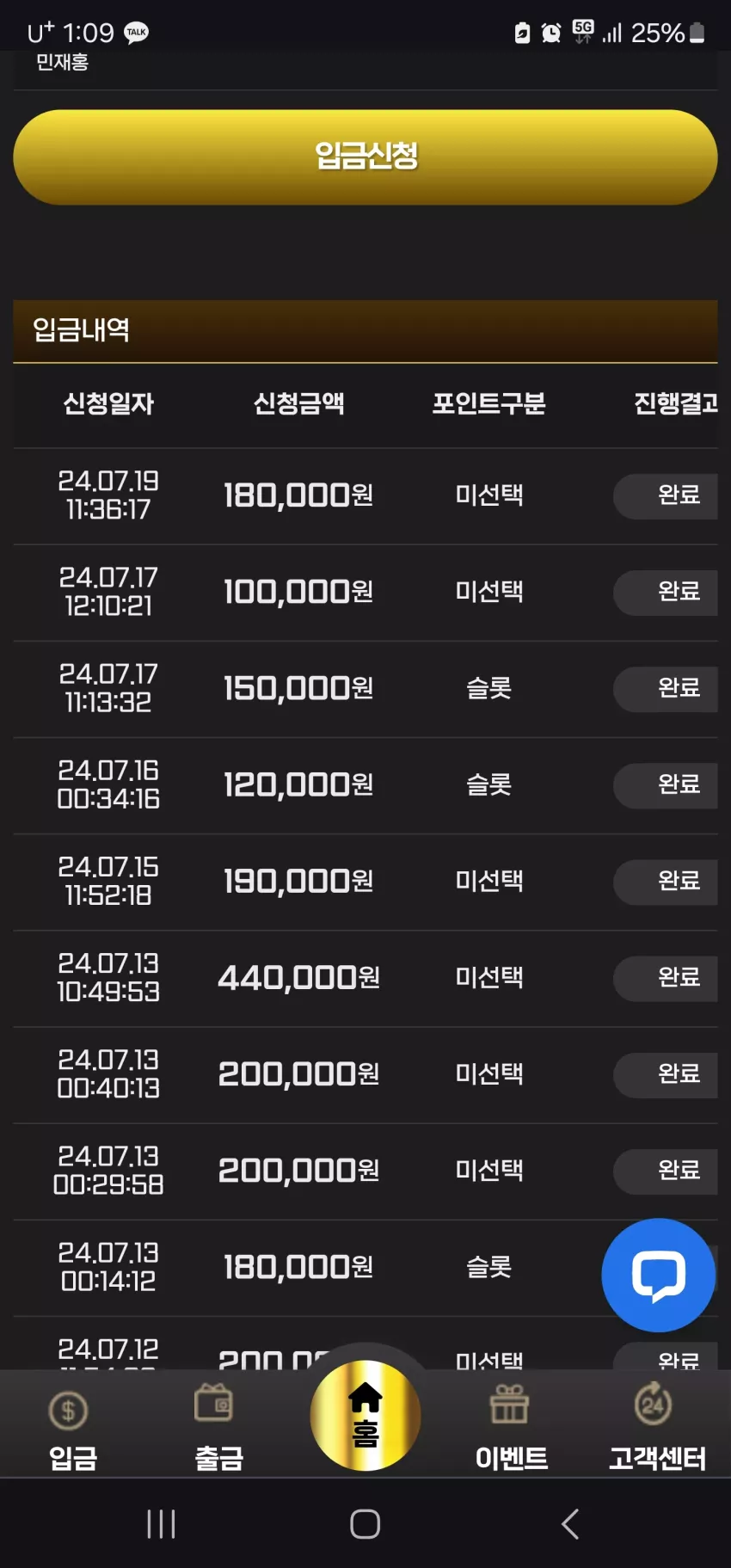
Task: Tap Android recent apps icon
Action: [x=161, y=1524]
